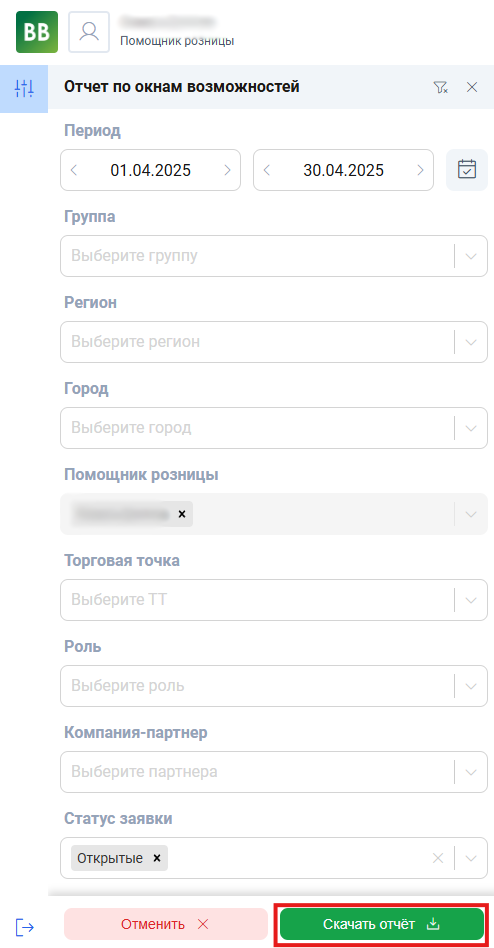Click the logout icon at bottom left
The image size is (494, 948).
[x=24, y=926]
